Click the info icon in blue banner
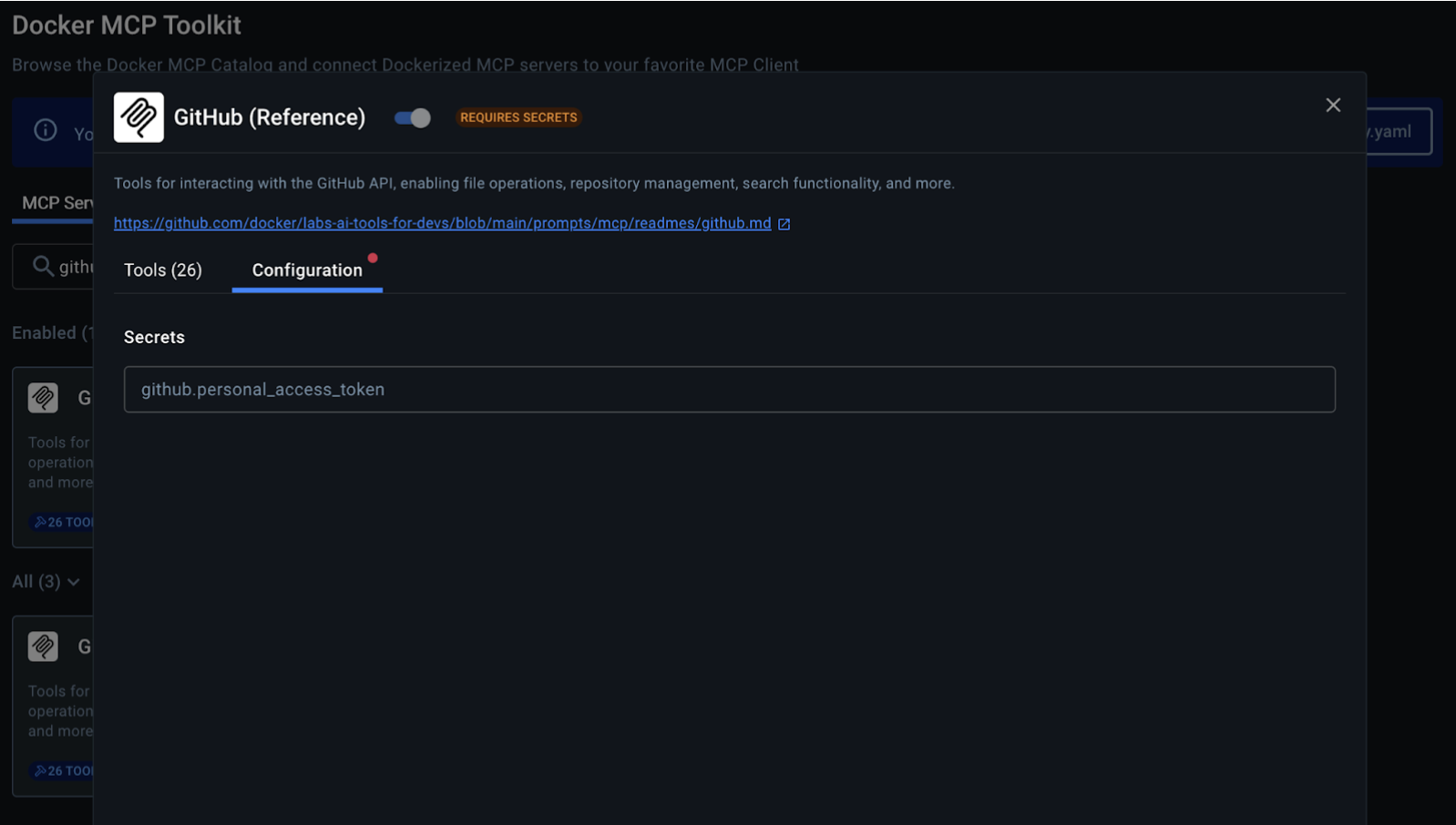This screenshot has width=1456, height=825. [46, 131]
